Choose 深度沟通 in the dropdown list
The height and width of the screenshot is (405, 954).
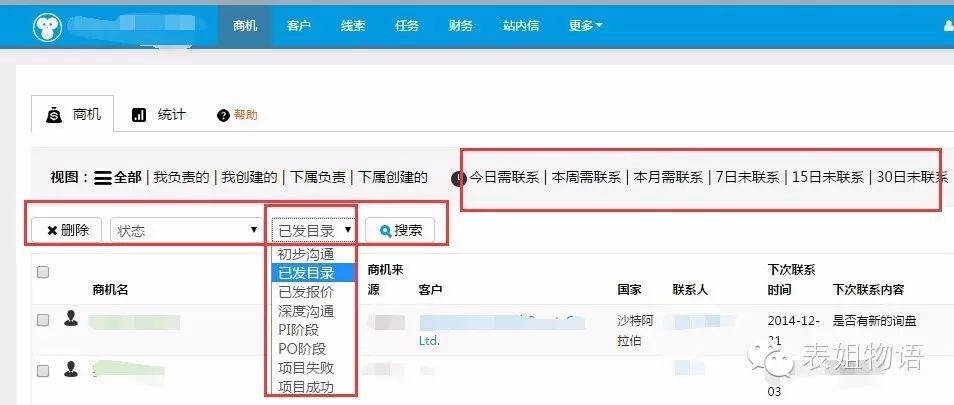[x=313, y=311]
